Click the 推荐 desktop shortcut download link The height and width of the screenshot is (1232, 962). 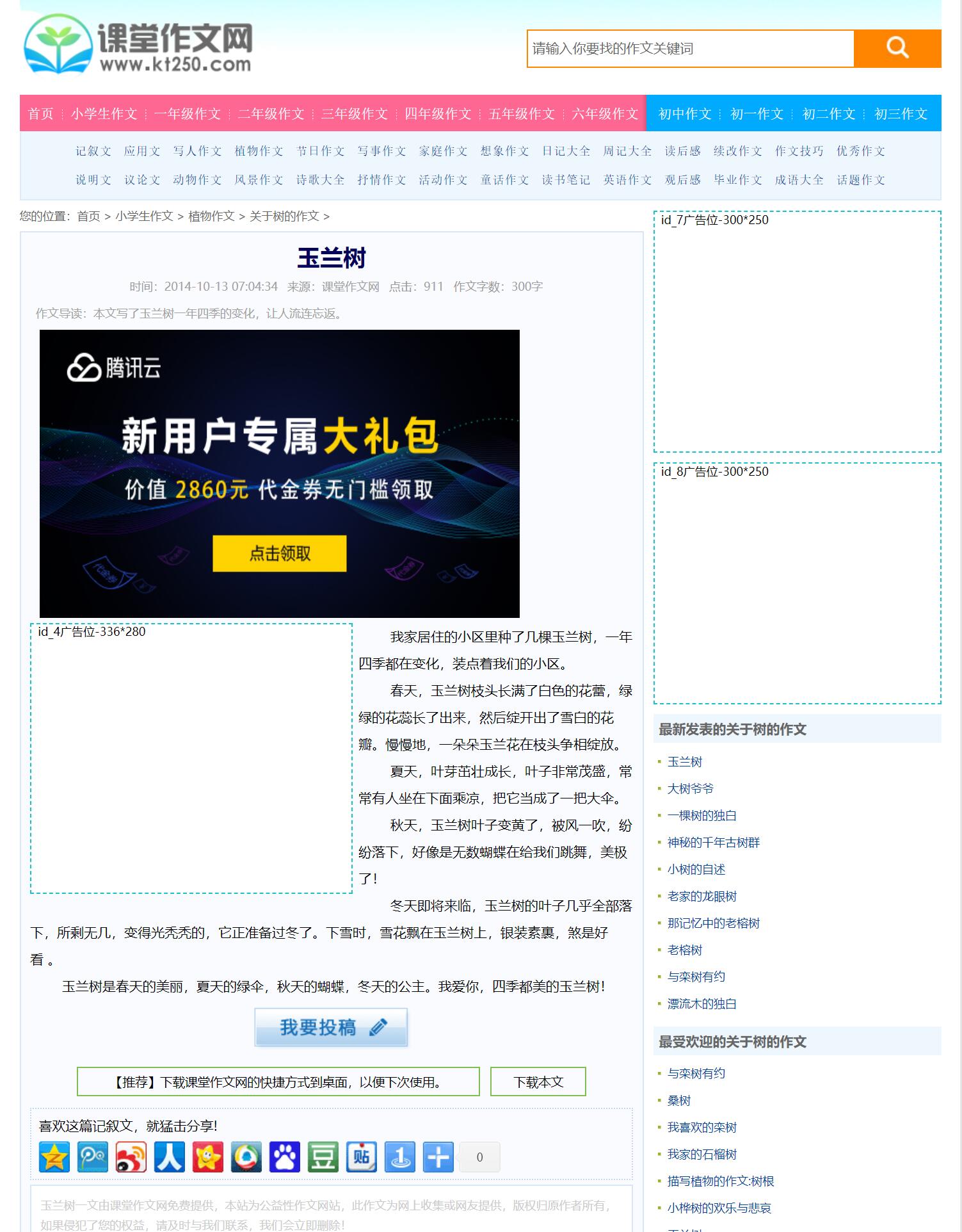point(278,1082)
